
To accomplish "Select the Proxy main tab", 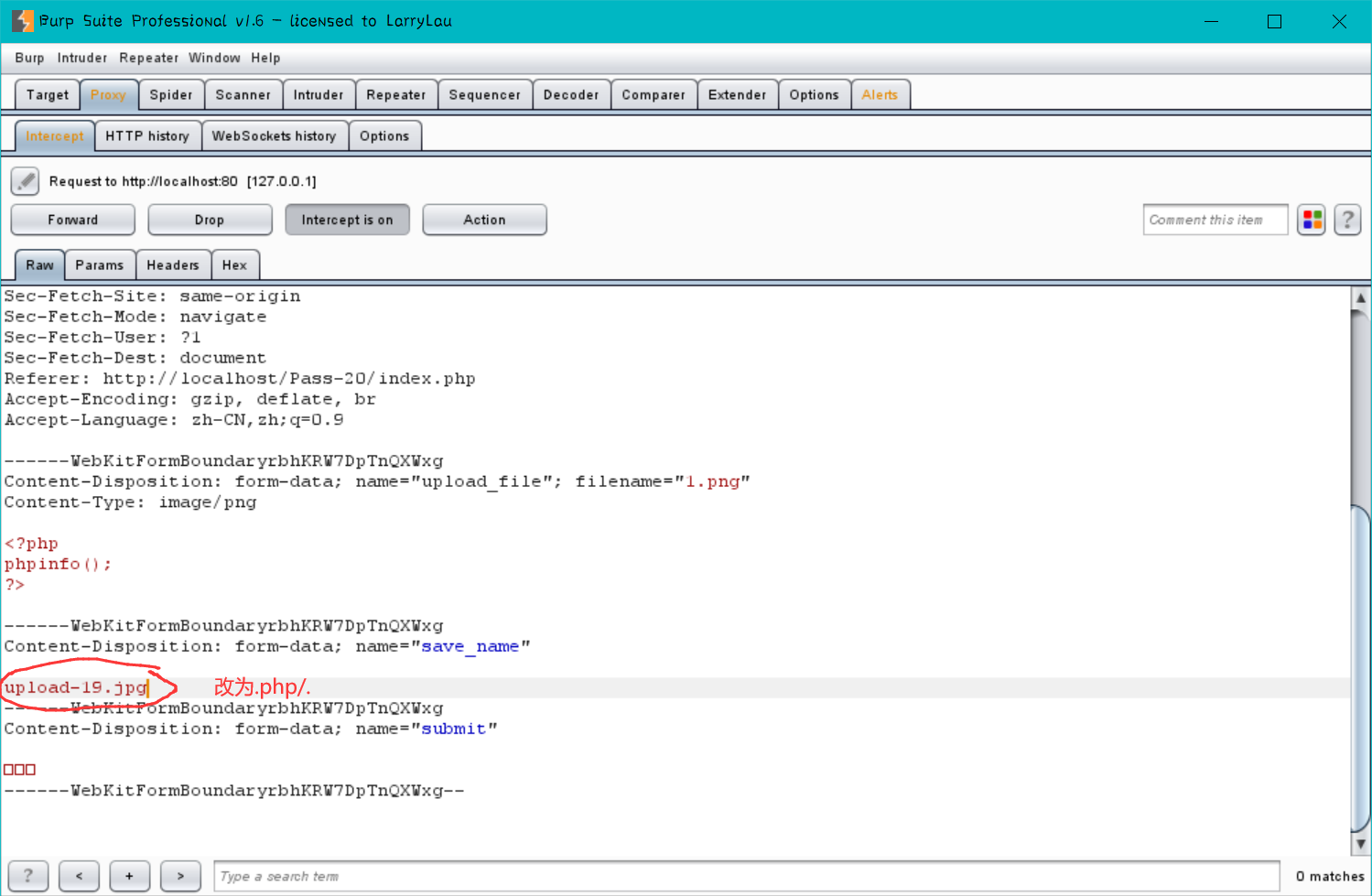I will pyautogui.click(x=108, y=94).
